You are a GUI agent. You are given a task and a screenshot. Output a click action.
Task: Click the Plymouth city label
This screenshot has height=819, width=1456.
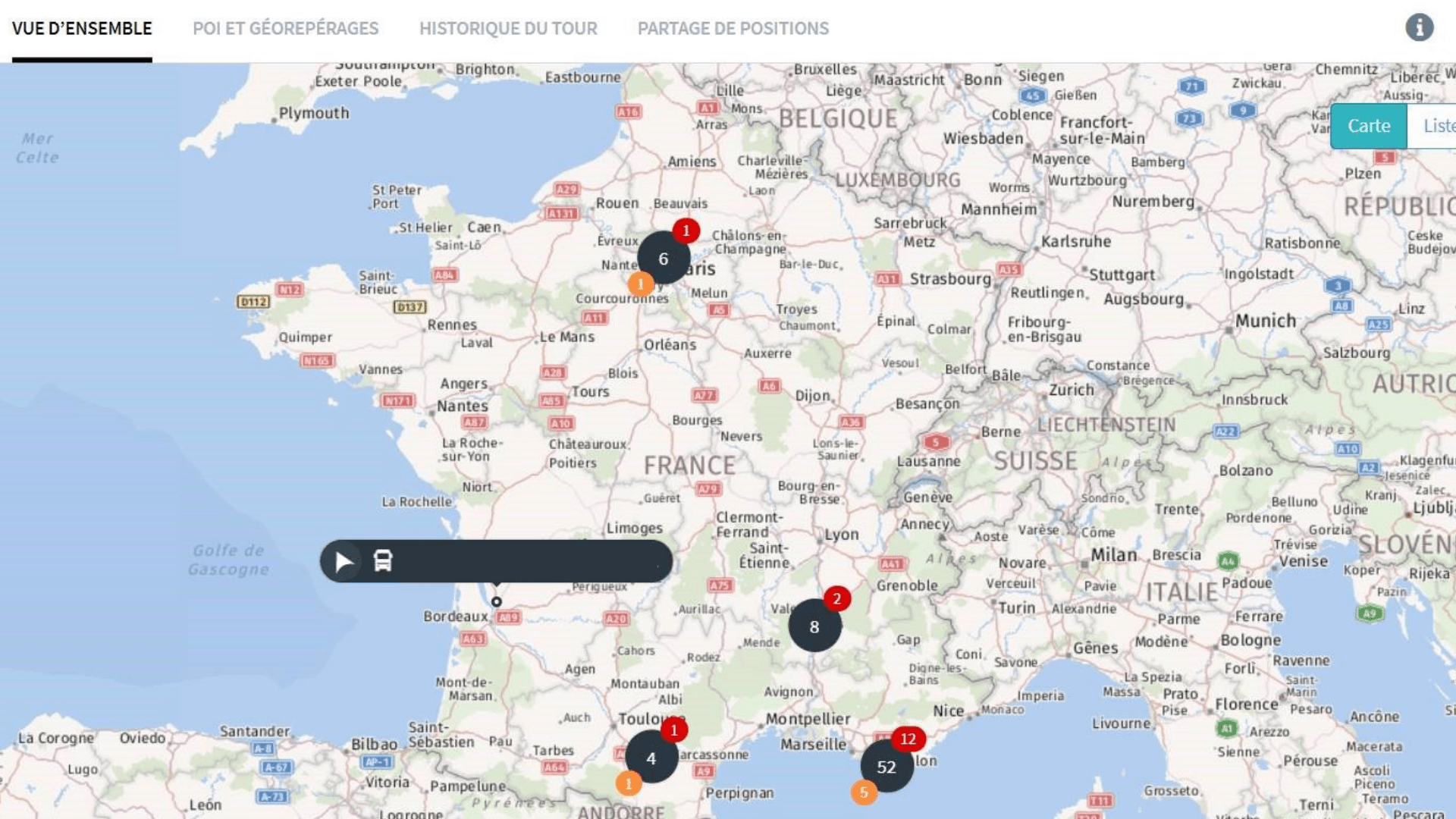click(x=314, y=113)
